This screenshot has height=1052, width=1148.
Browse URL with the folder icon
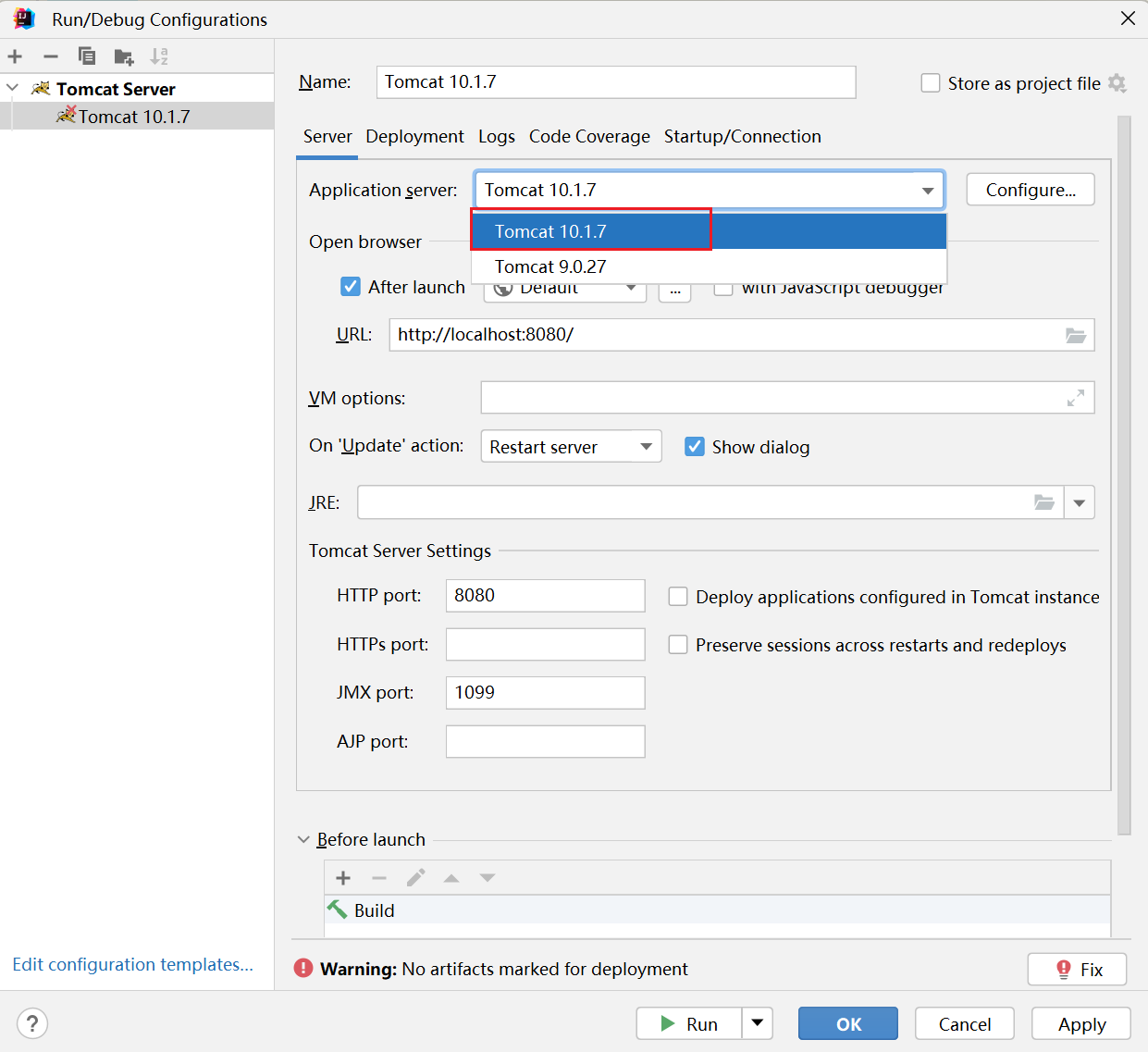pyautogui.click(x=1075, y=335)
